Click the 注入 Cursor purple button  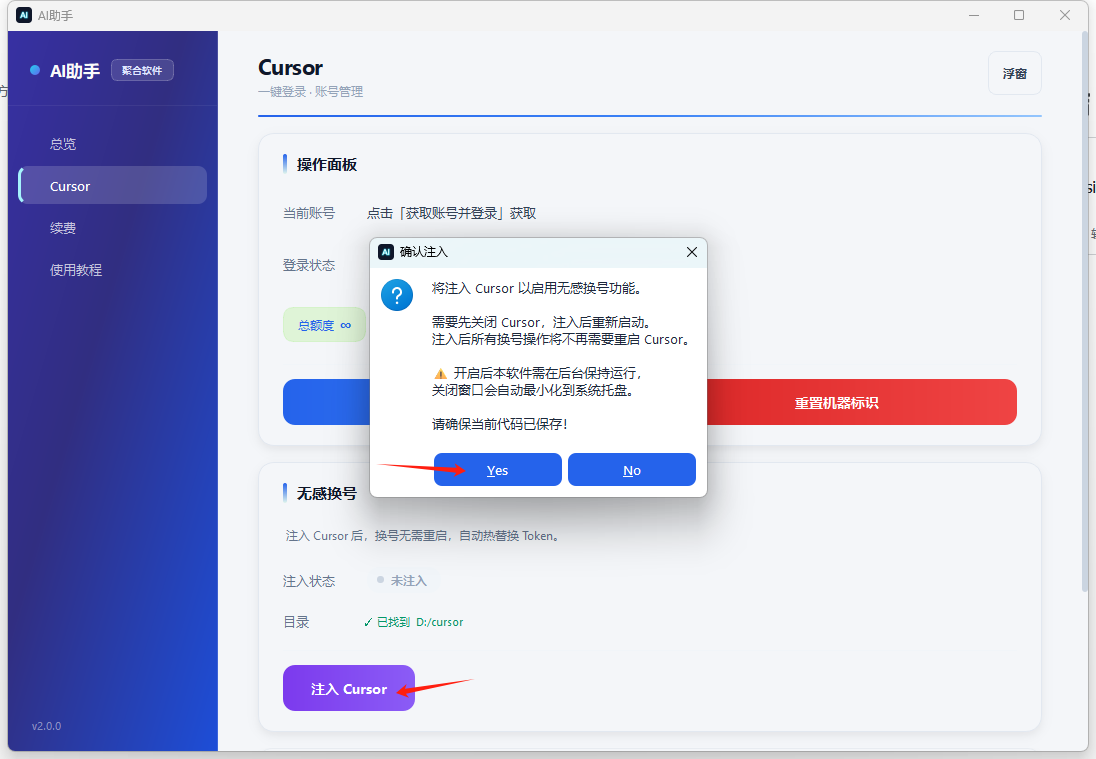pos(349,688)
